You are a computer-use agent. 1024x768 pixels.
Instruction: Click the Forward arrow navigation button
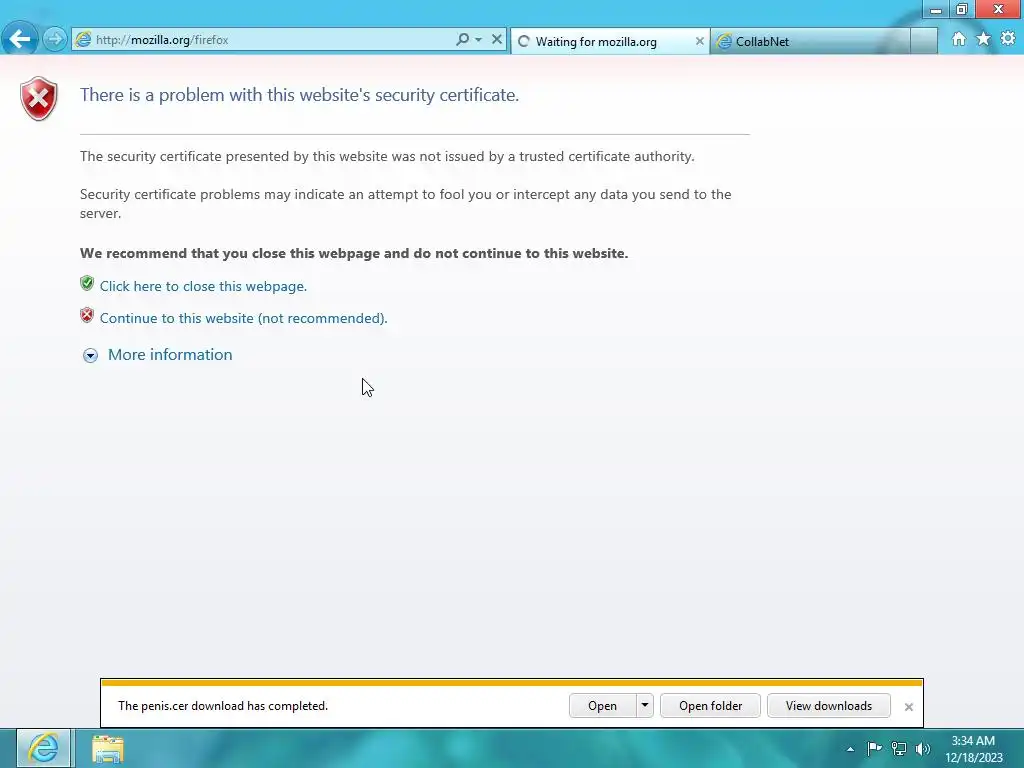55,39
